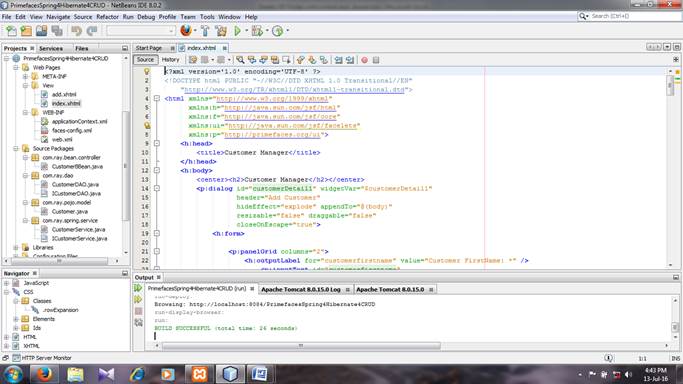Image resolution: width=683 pixels, height=384 pixels.
Task: Open add.xhtml in Projects tree
Action: 64,94
